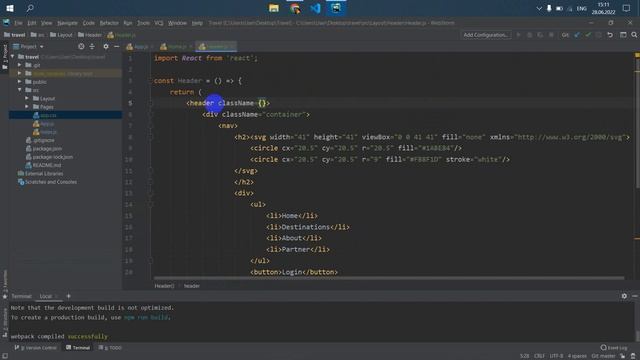Open the Help menu
640x360 pixels.
[x=197, y=23]
